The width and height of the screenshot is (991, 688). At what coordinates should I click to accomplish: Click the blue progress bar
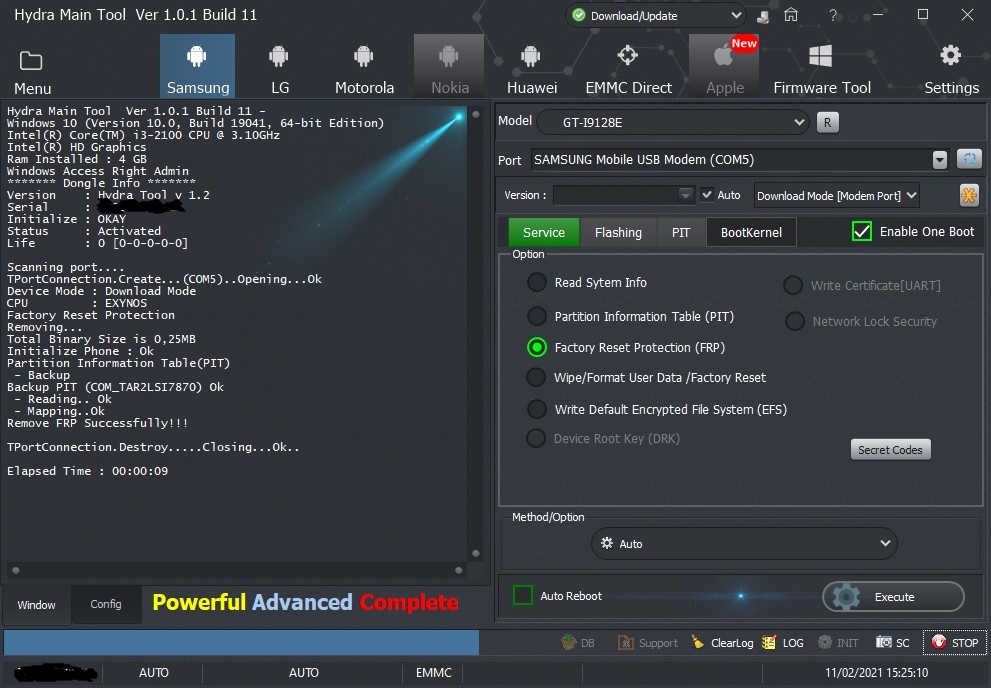pos(241,643)
